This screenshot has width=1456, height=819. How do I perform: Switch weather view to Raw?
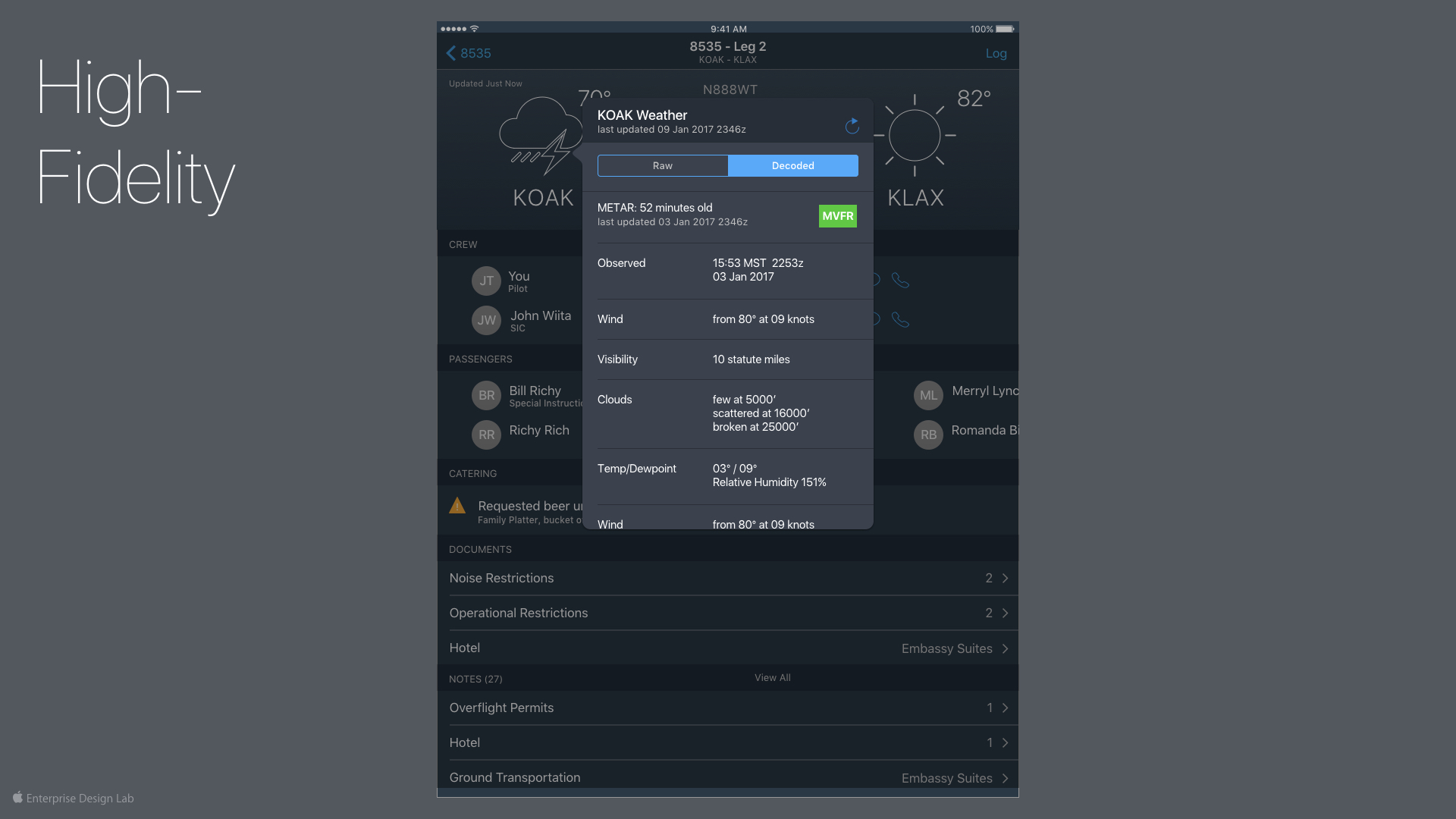click(663, 166)
